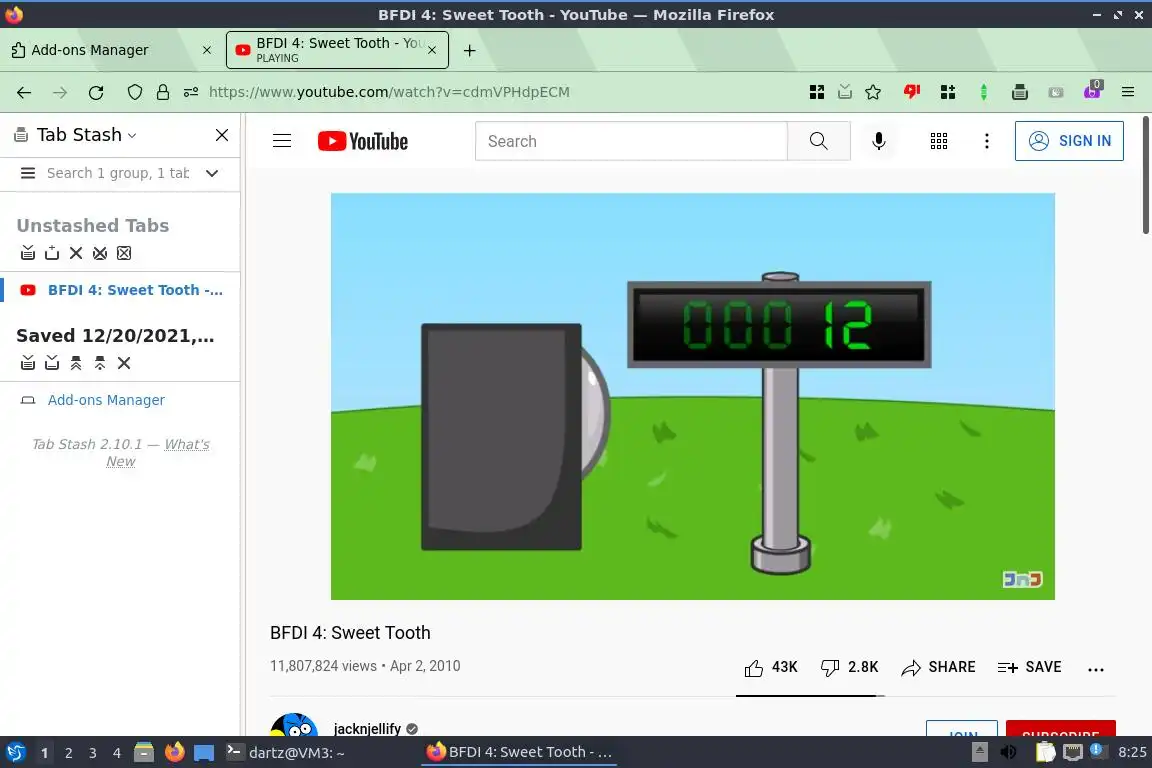1152x768 pixels.
Task: Open the site permissions icon in address bar
Action: (x=191, y=92)
